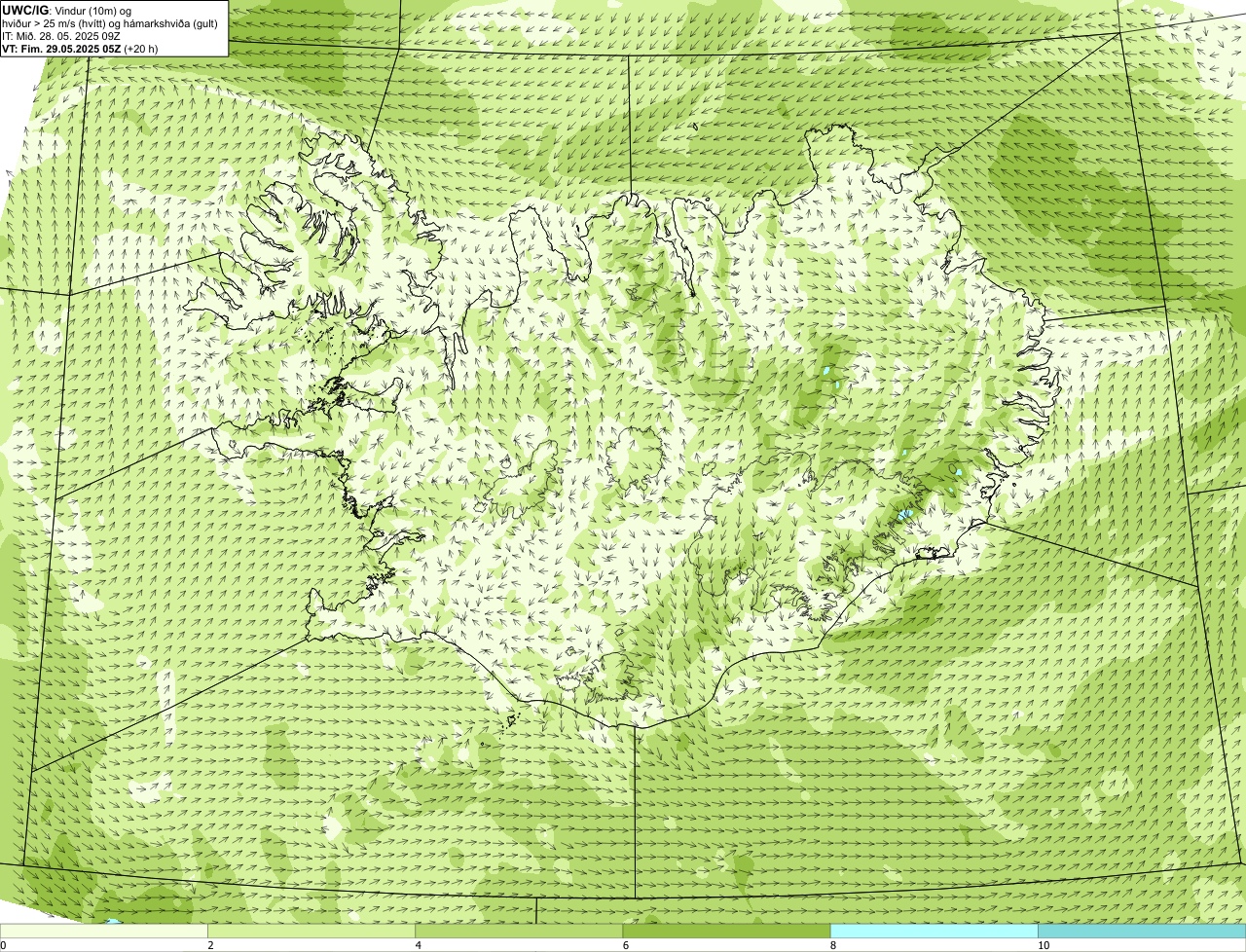This screenshot has height=952, width=1246.
Task: Click the '6' tick label on color scale
Action: click(626, 945)
